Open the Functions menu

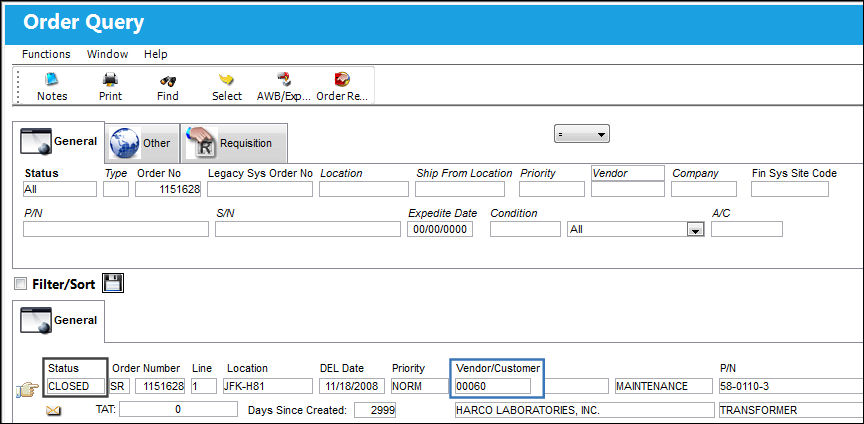coord(46,54)
